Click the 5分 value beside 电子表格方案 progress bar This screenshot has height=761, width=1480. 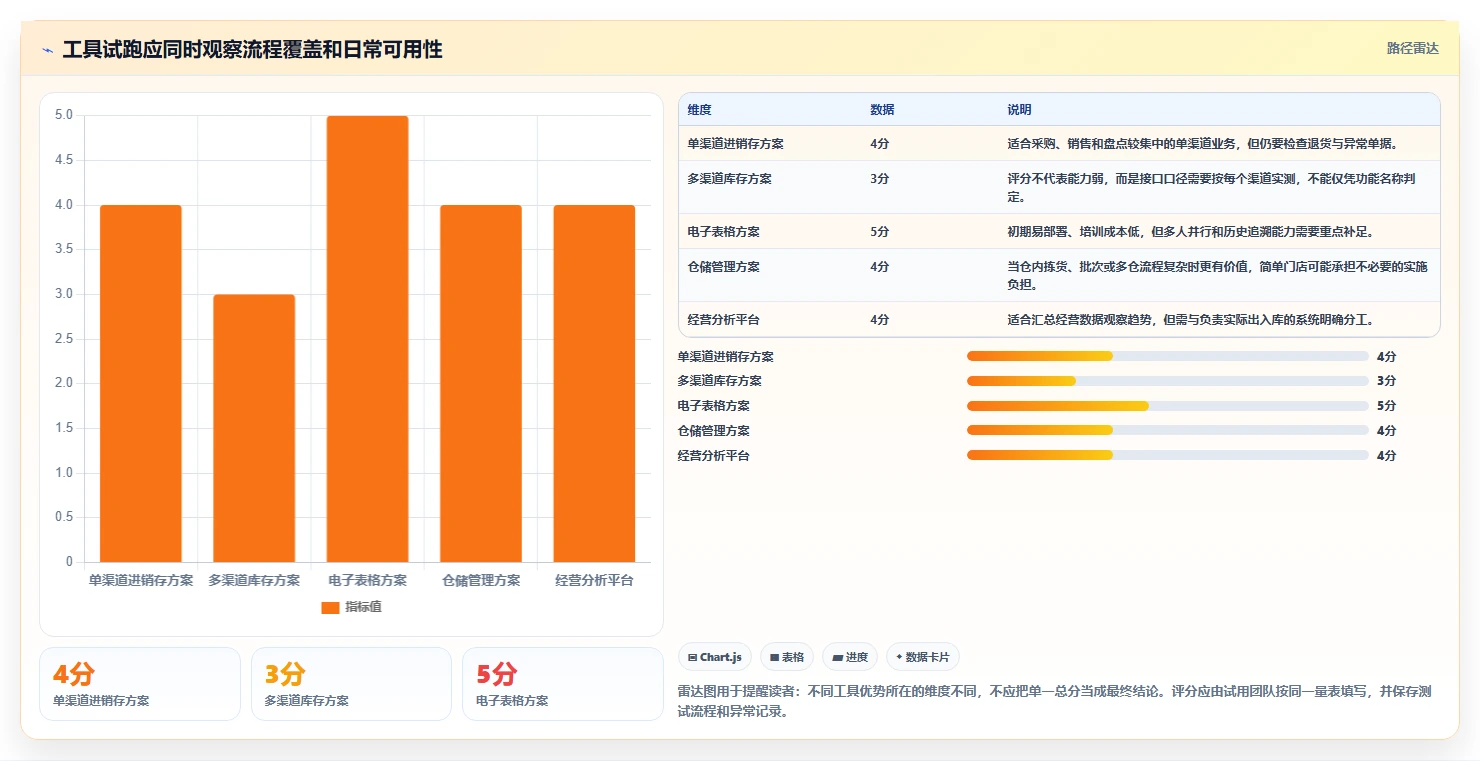[x=1386, y=406]
